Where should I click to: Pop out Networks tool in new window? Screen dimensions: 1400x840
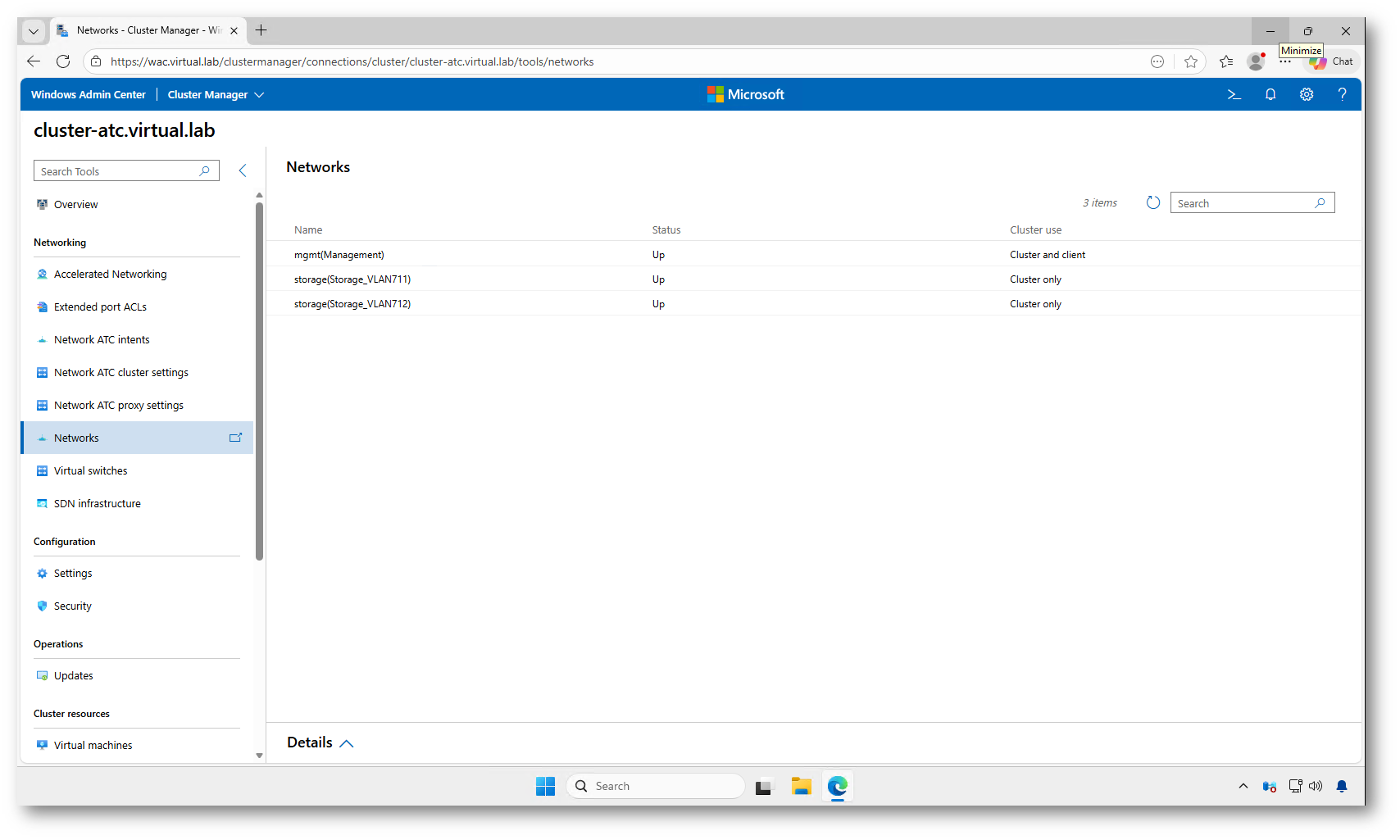tap(235, 438)
